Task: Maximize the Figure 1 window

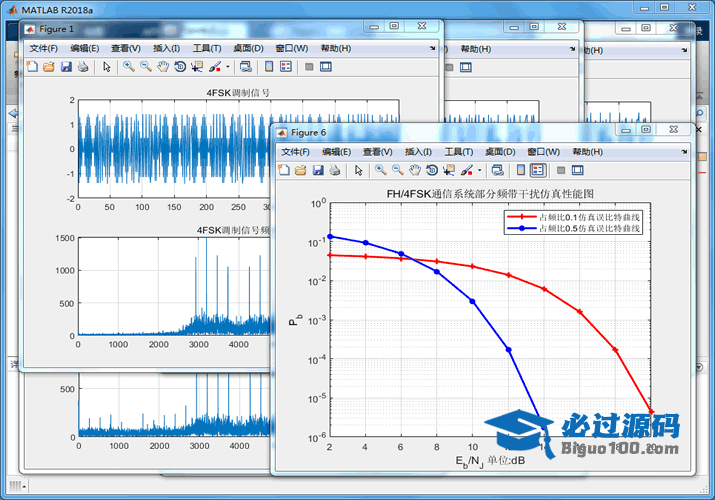Action: click(394, 26)
